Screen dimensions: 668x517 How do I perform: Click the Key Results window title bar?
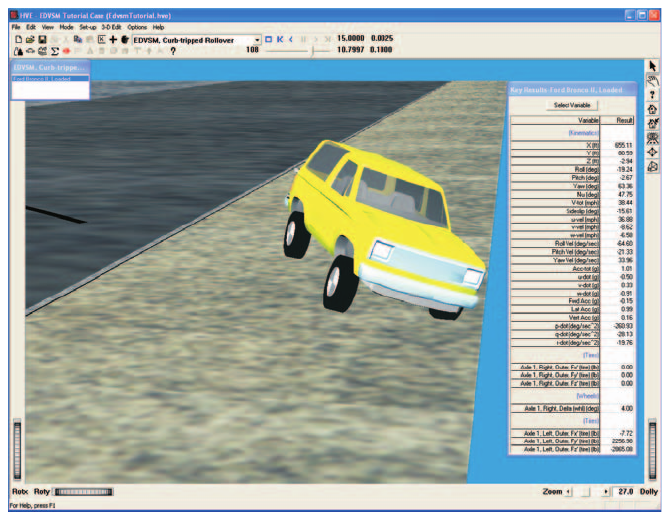573,89
